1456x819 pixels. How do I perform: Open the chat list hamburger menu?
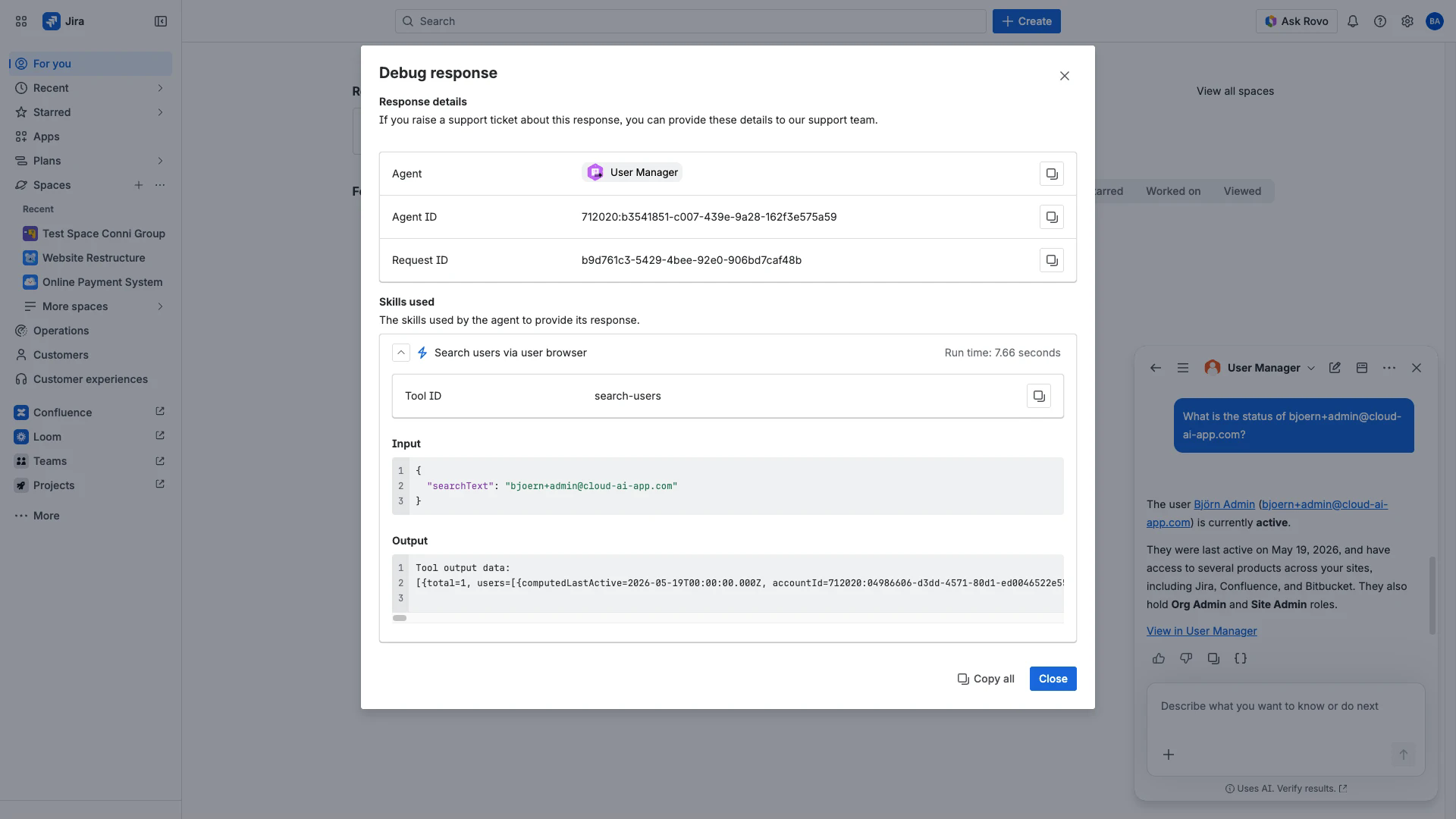pyautogui.click(x=1183, y=368)
